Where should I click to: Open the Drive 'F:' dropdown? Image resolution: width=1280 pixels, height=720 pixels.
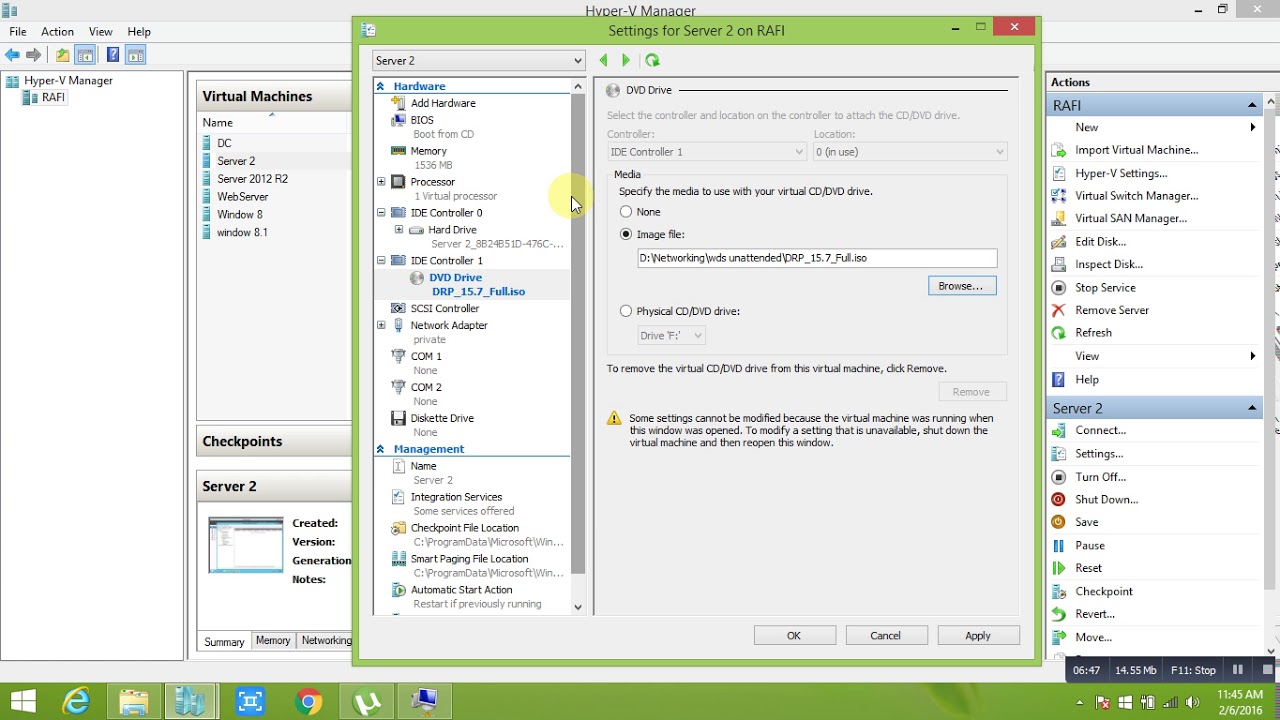point(672,335)
